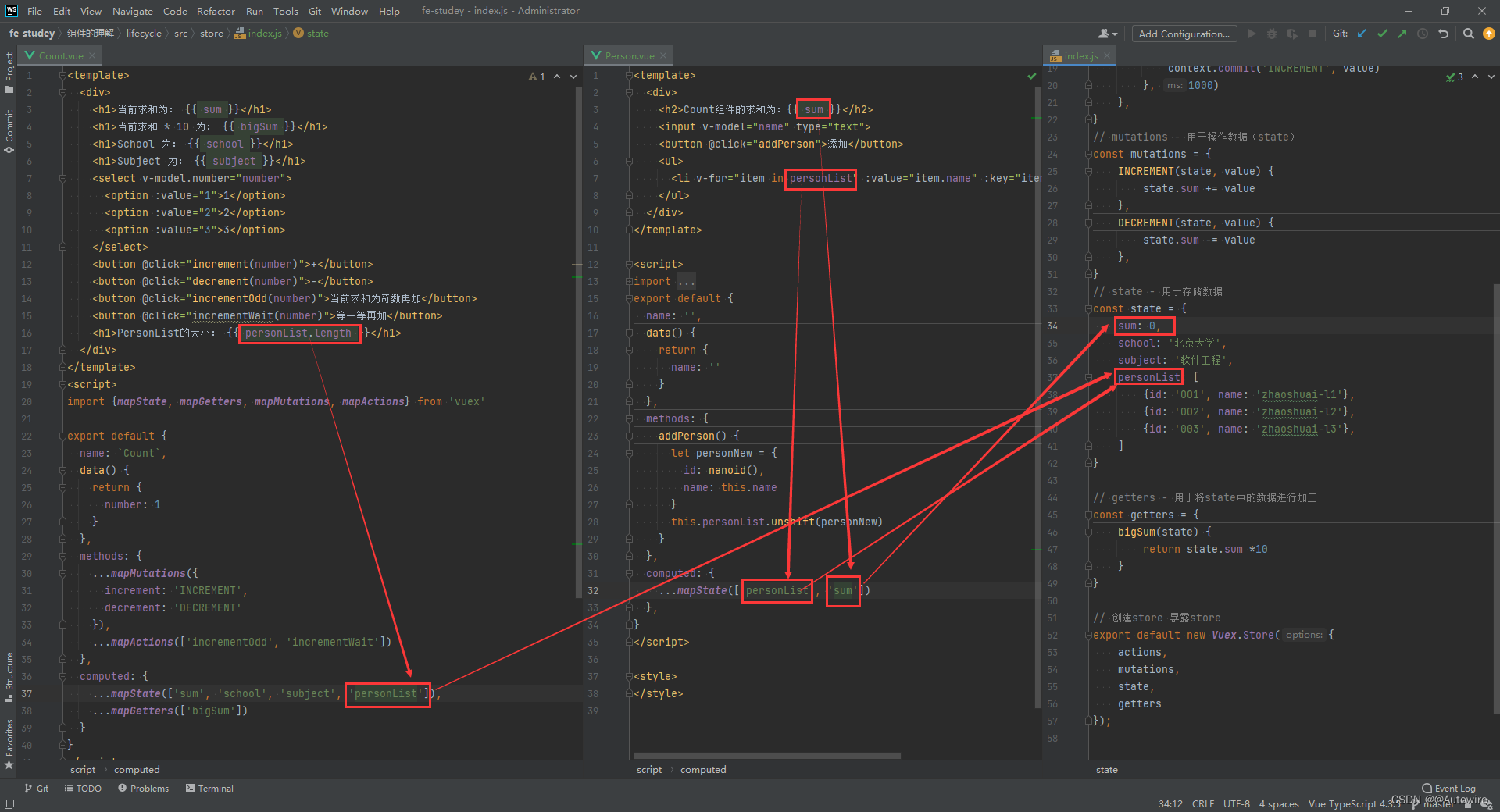Click the tool windows quick access icon
The image size is (1500, 812).
coord(9,803)
